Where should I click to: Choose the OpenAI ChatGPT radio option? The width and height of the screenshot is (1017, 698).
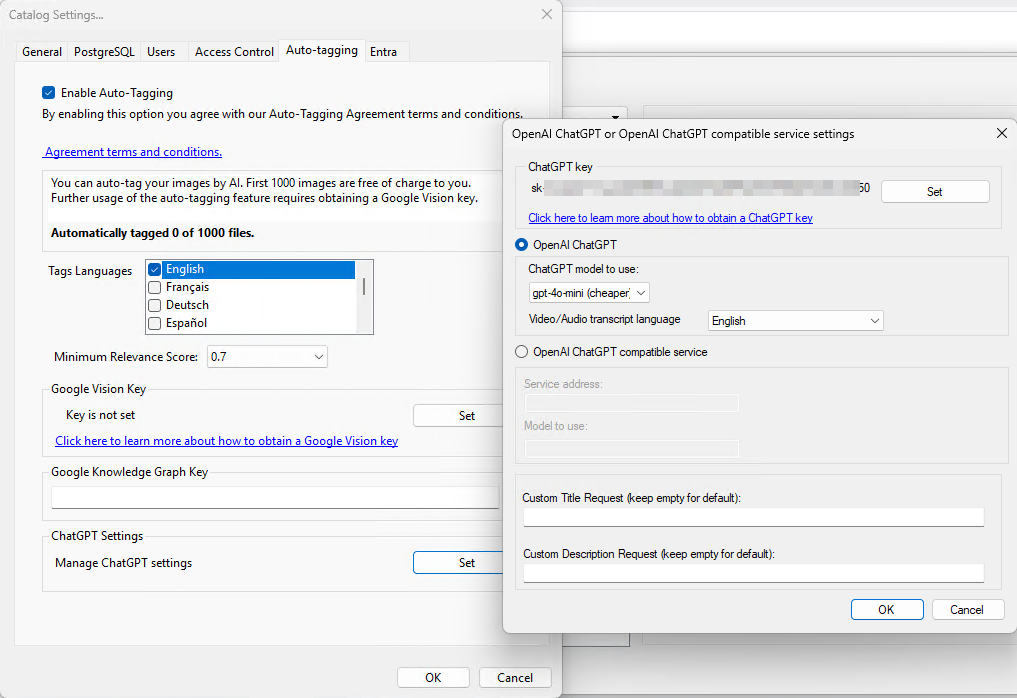(x=521, y=245)
